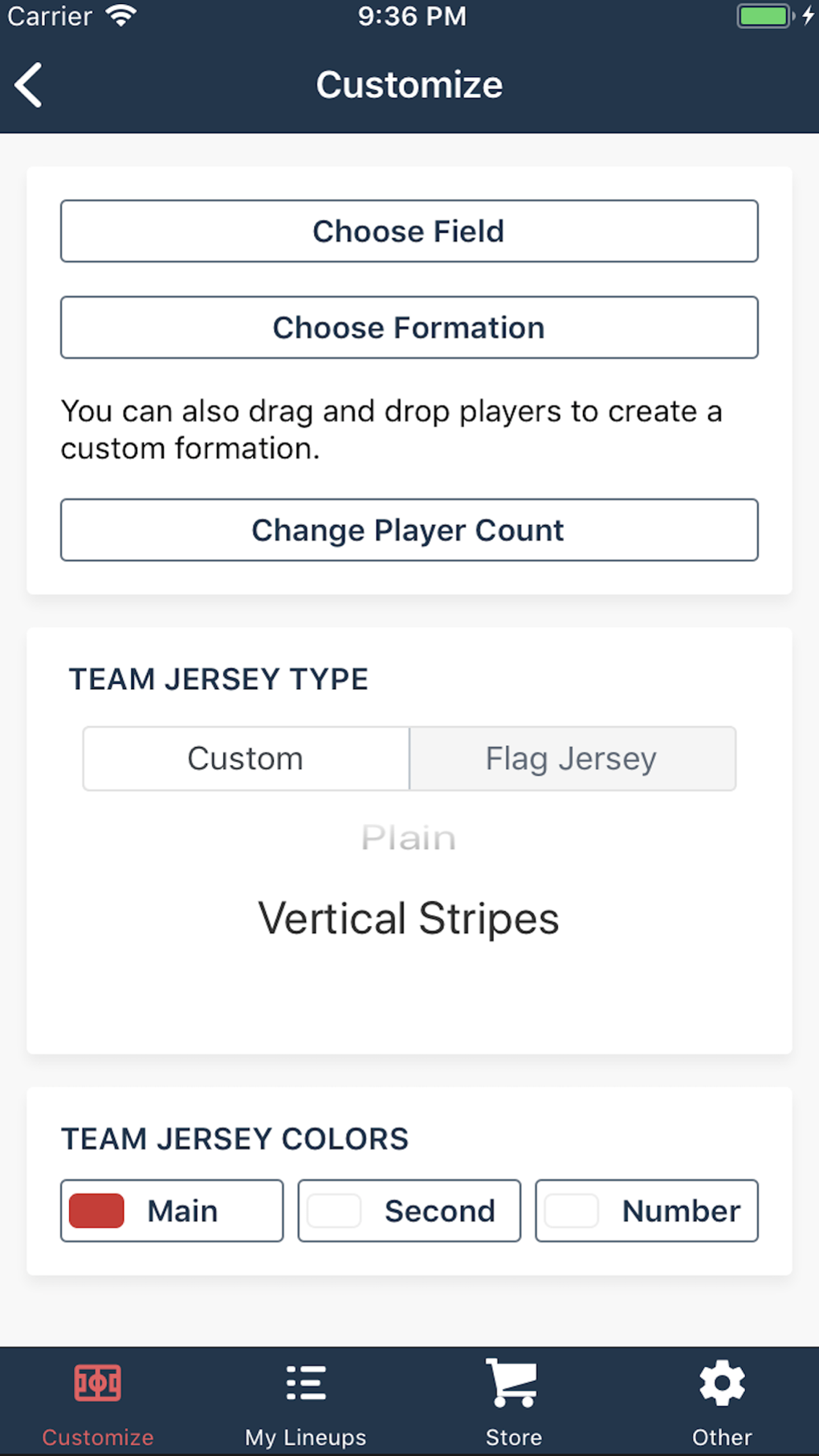The image size is (819, 1456).
Task: Select the Custom jersey type
Action: pyautogui.click(x=246, y=759)
